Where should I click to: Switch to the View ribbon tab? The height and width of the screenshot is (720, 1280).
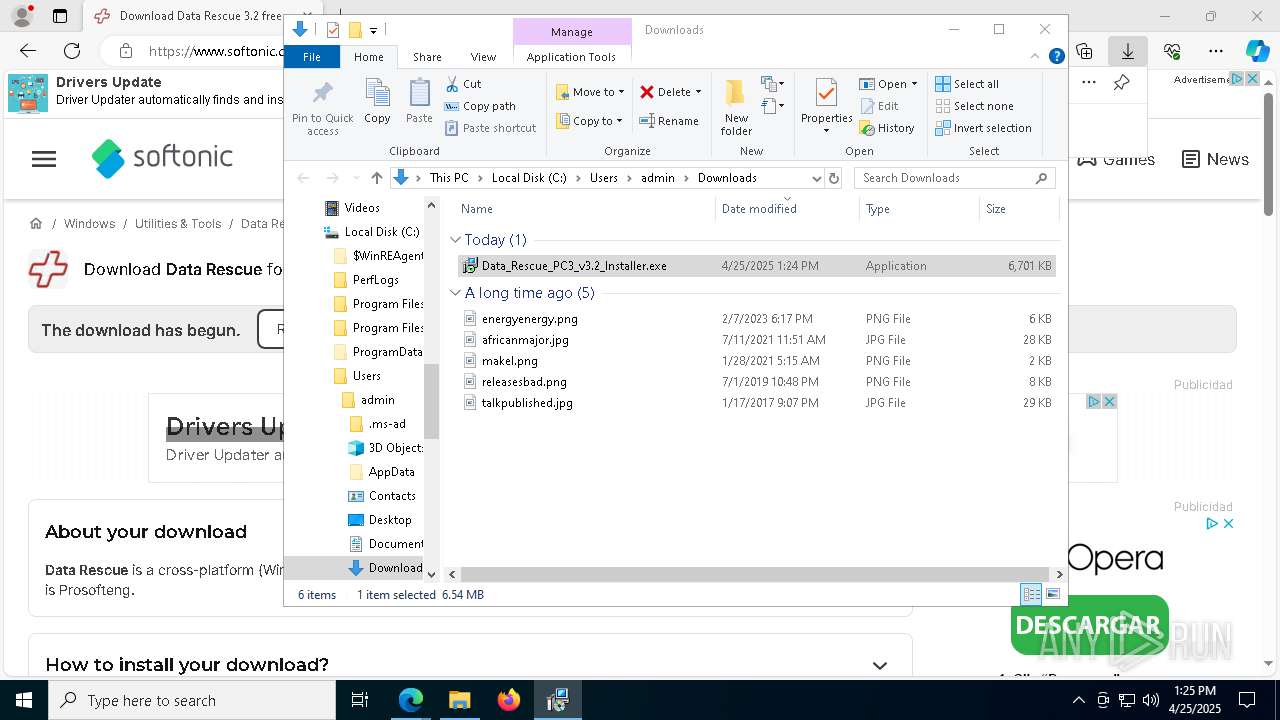click(x=483, y=57)
